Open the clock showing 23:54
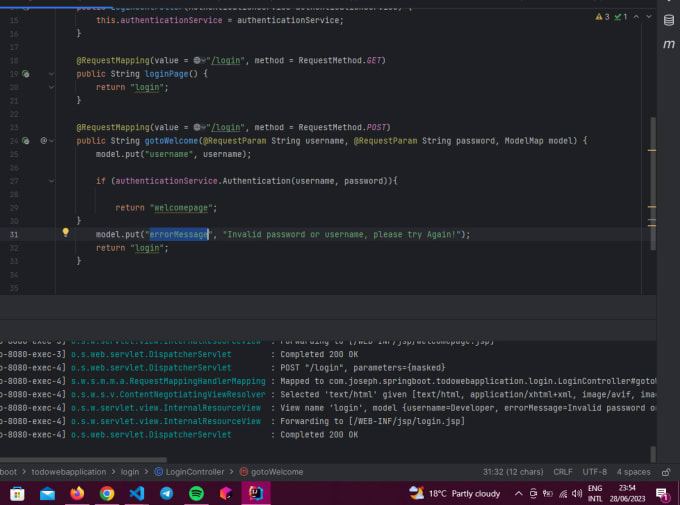680x505 pixels. pyautogui.click(x=627, y=493)
